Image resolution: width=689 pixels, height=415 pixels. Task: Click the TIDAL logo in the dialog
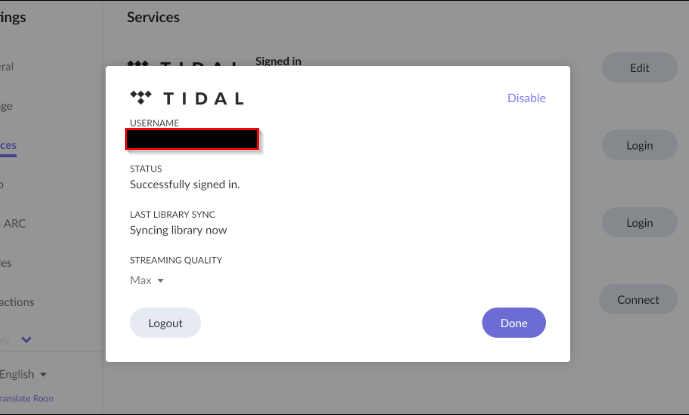click(x=187, y=98)
